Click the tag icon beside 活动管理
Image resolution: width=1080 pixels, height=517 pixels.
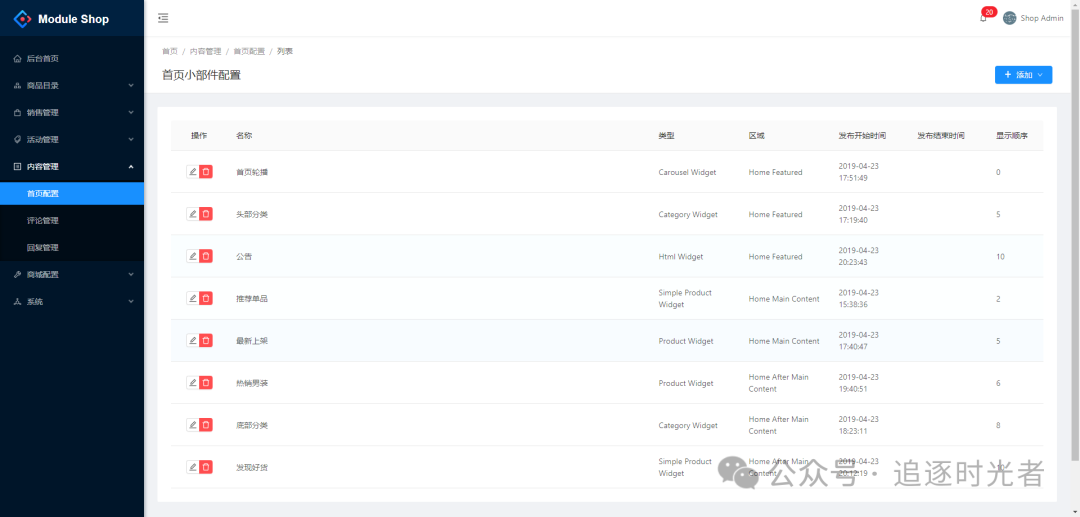[x=17, y=139]
